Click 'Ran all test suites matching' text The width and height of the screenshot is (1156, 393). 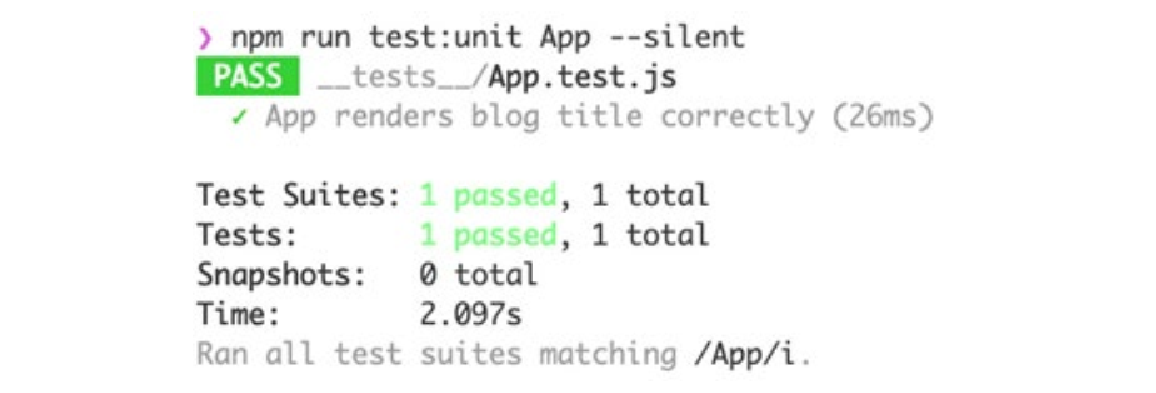tap(436, 355)
